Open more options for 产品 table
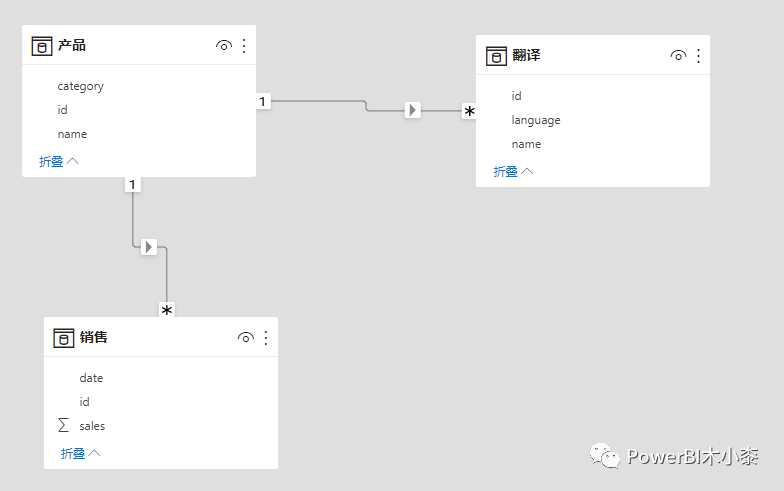784x491 pixels. (x=244, y=46)
